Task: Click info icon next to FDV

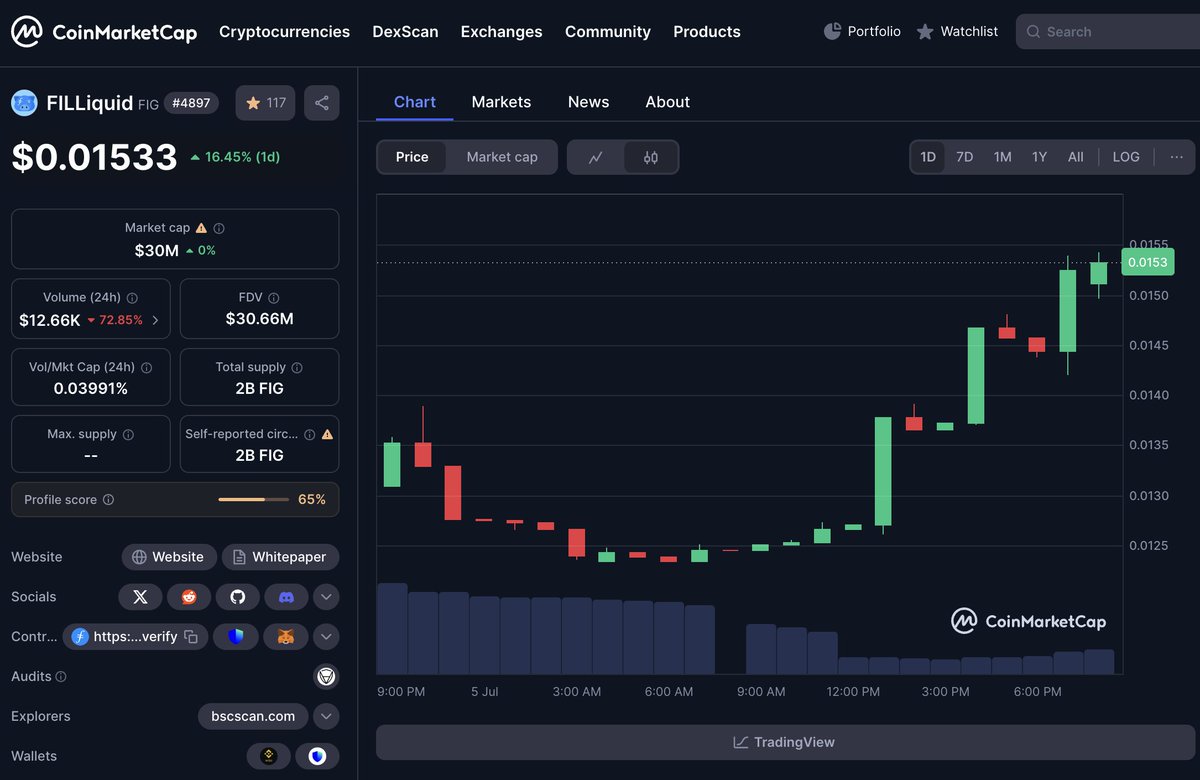Action: click(x=274, y=298)
